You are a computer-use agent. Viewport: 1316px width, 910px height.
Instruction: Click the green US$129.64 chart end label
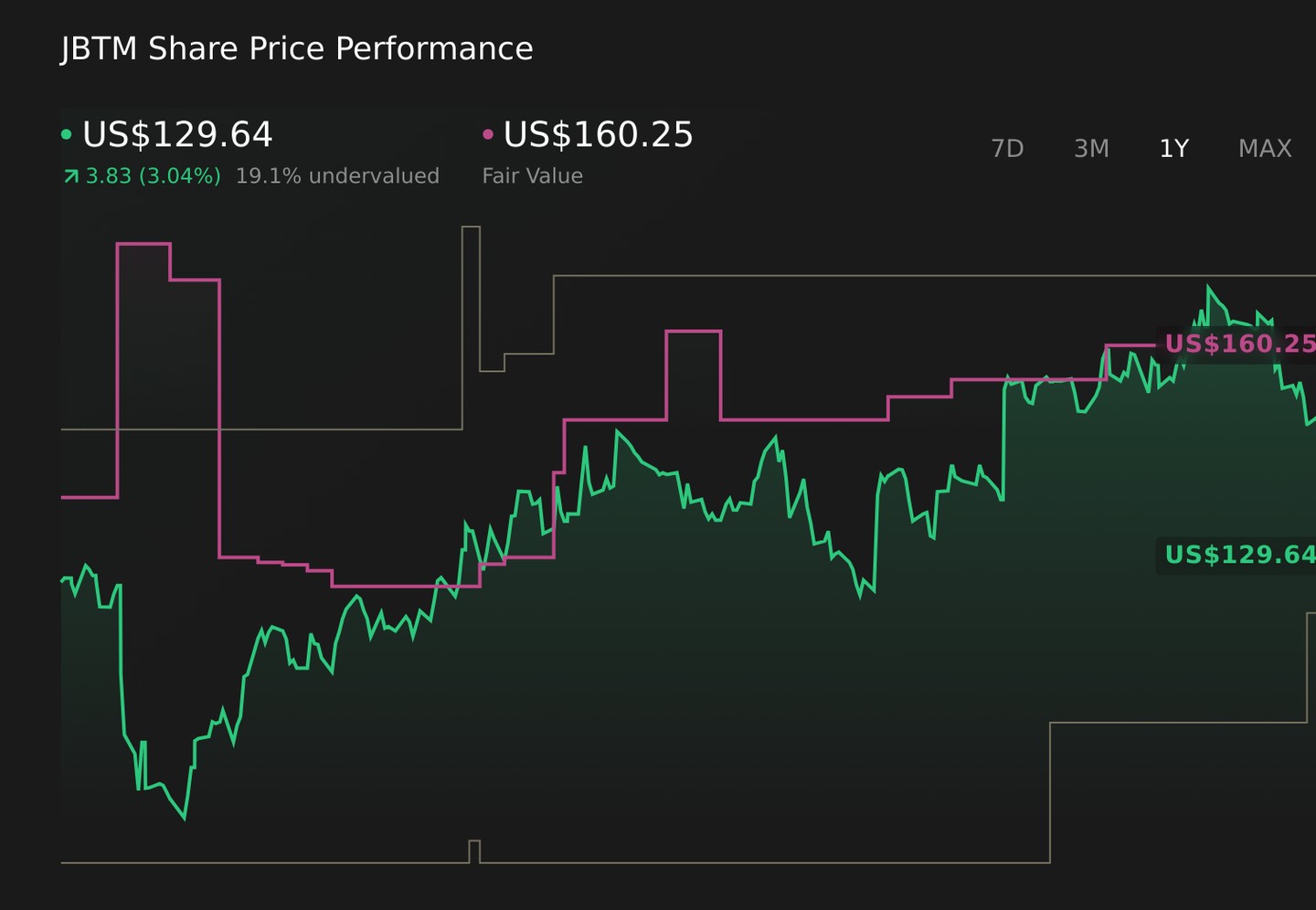[1238, 556]
